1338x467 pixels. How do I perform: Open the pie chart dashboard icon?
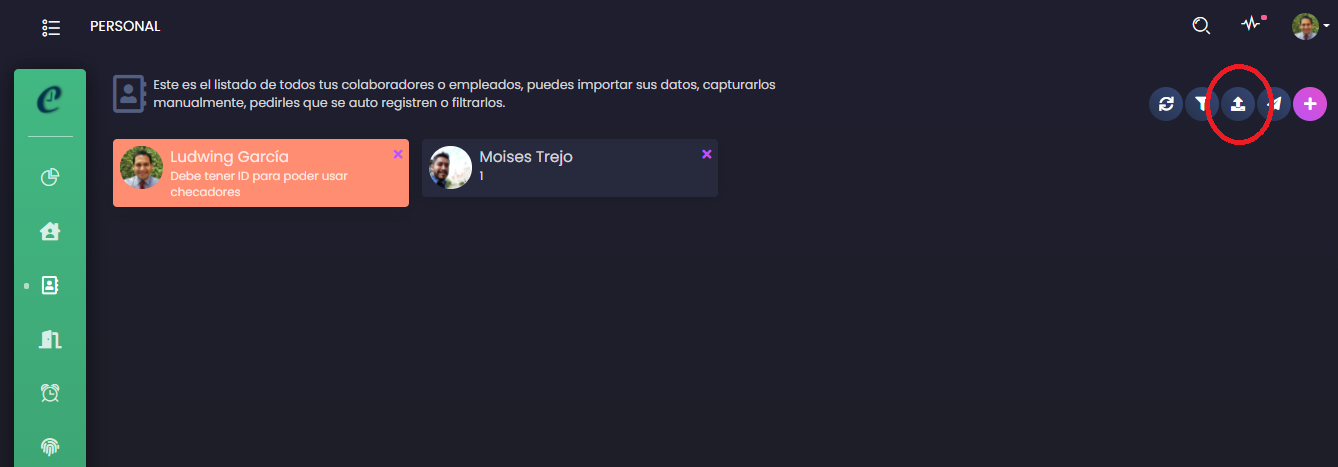point(50,178)
